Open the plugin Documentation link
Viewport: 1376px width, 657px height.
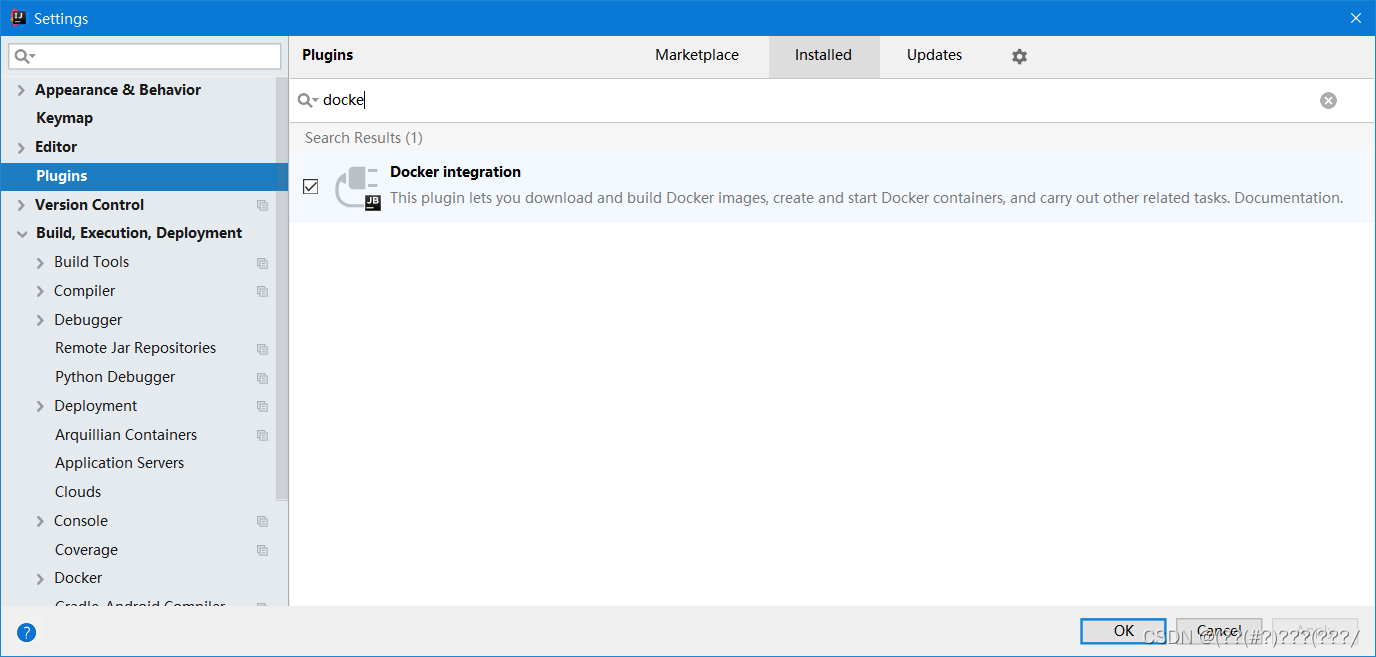(1288, 198)
